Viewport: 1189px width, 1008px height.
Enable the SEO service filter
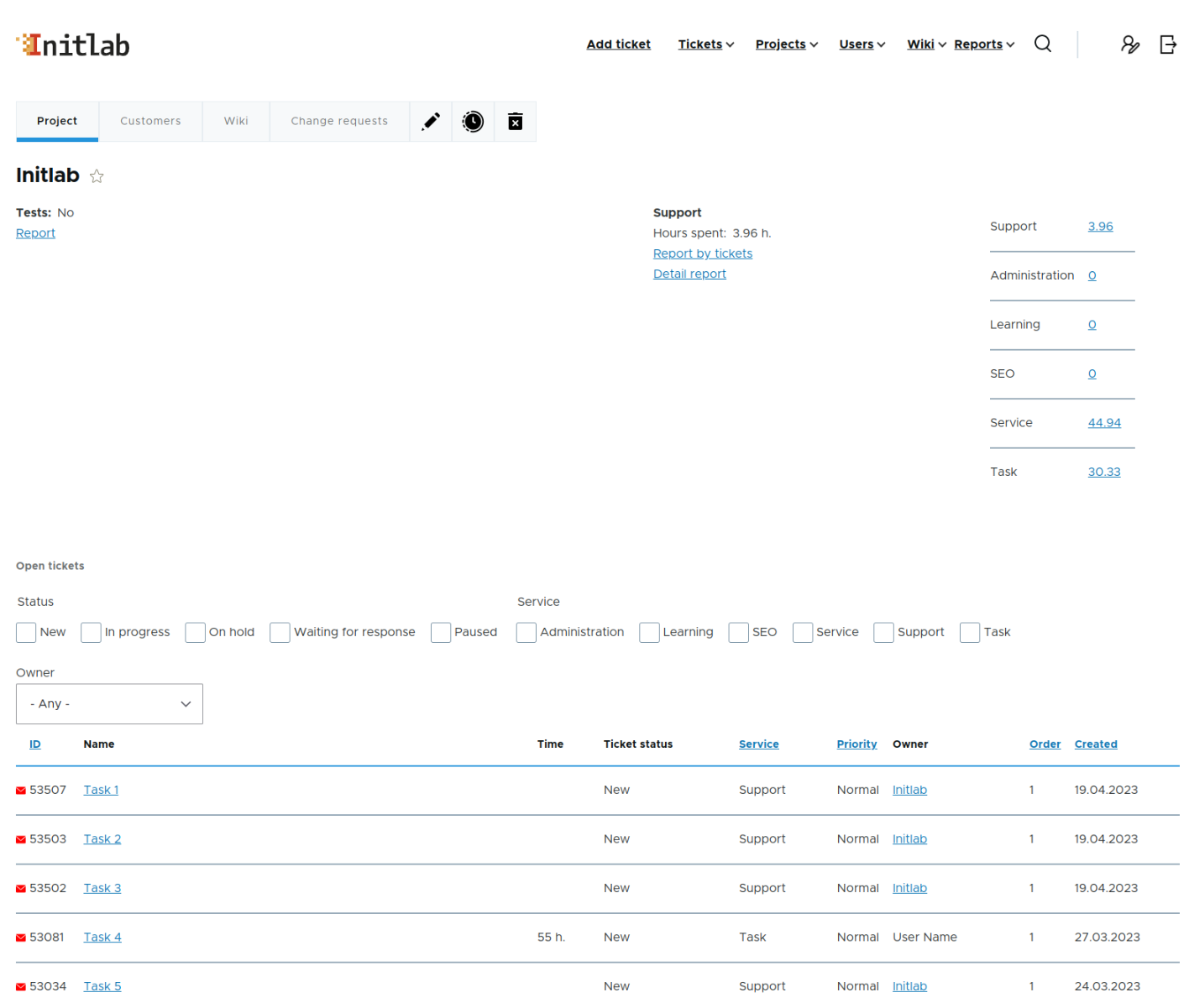click(738, 632)
